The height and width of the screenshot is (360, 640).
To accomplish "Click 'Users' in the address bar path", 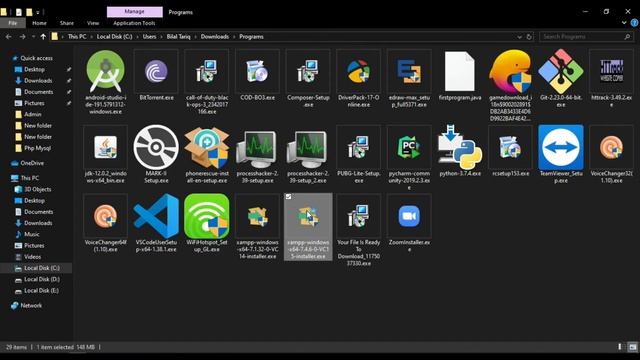I will (149, 37).
